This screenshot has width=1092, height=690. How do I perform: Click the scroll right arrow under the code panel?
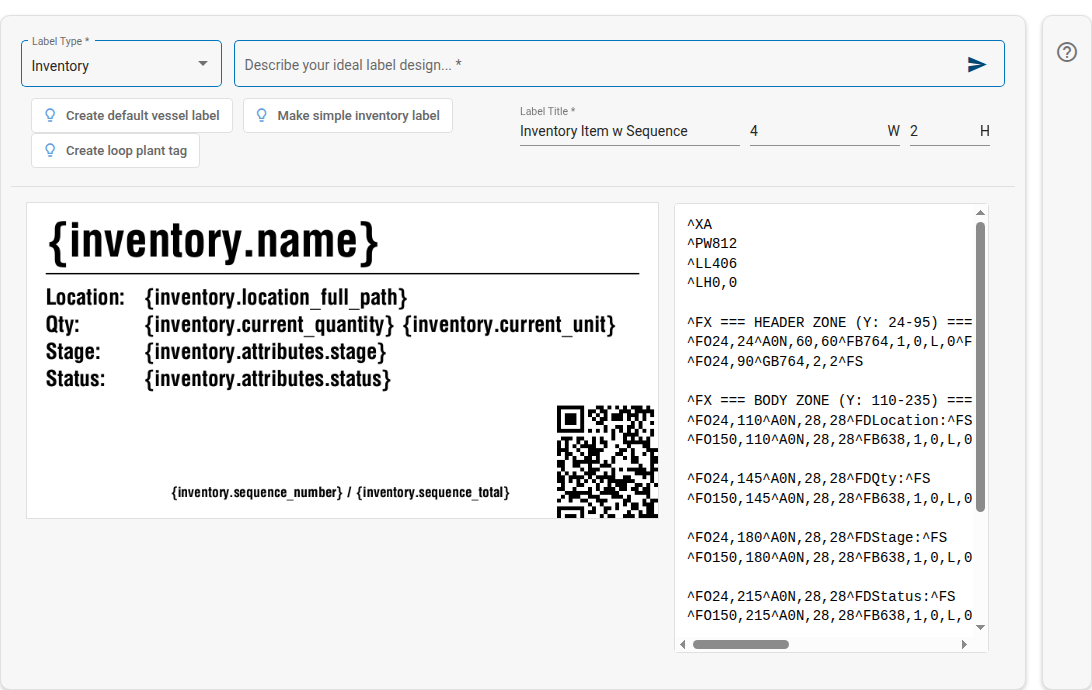click(x=964, y=644)
